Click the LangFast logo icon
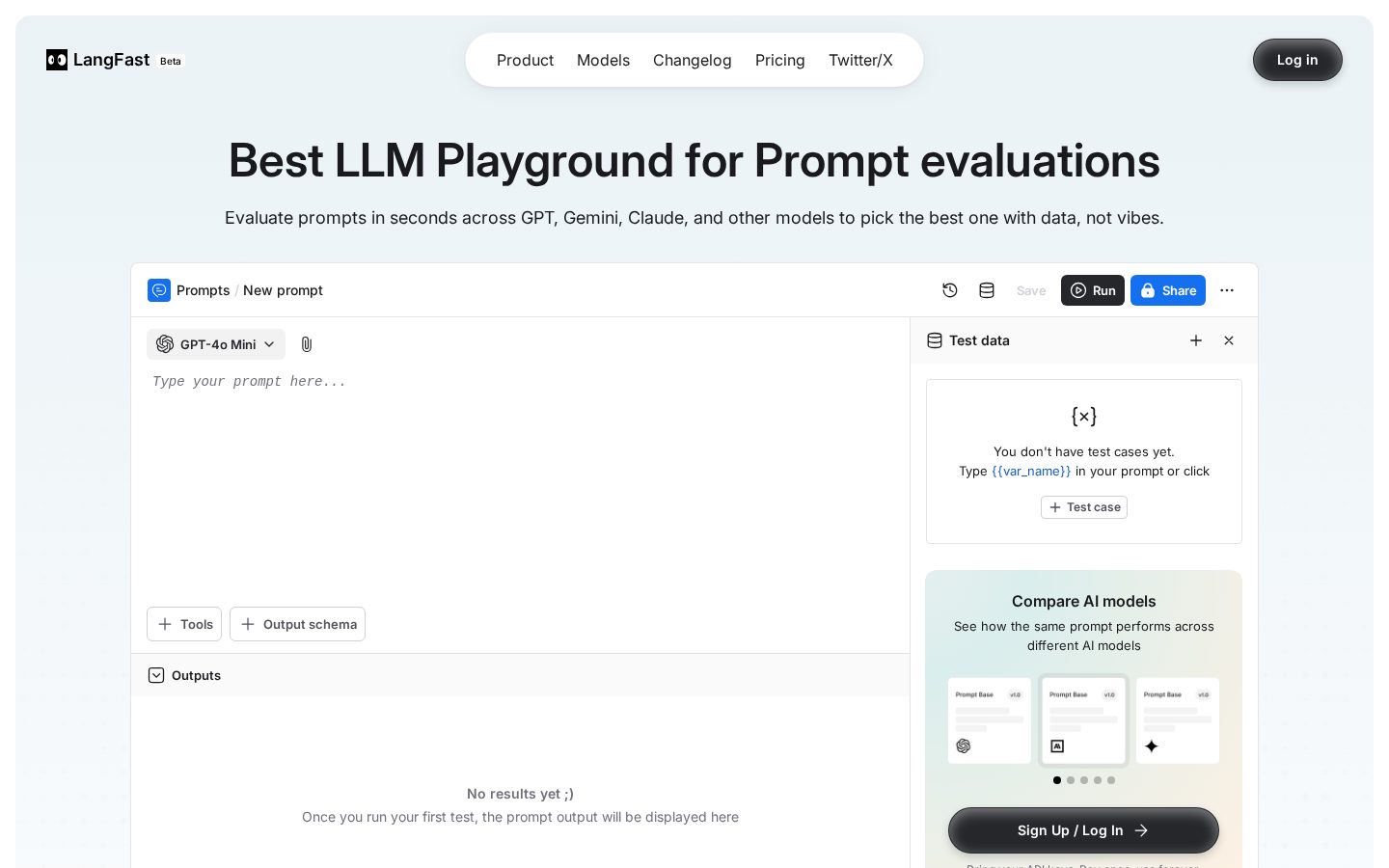1389x868 pixels. pos(57,60)
